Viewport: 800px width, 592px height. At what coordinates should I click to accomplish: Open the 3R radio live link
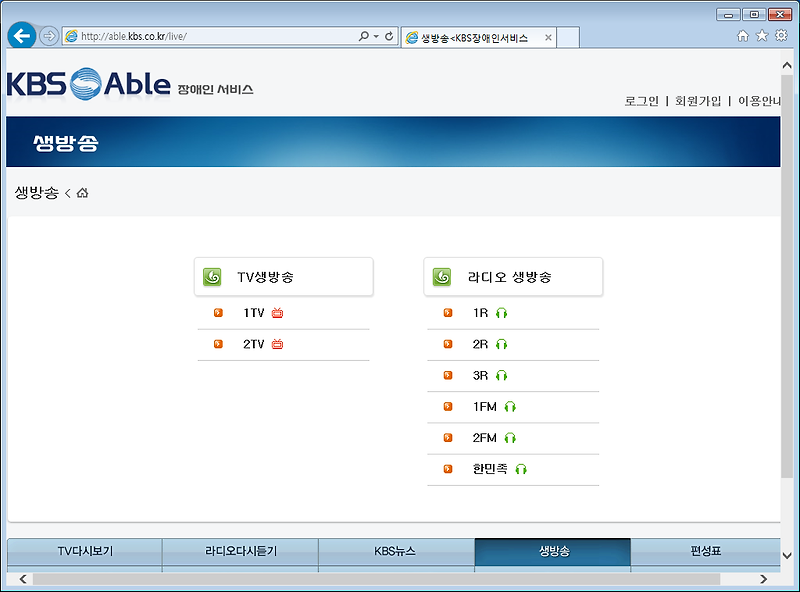(480, 376)
